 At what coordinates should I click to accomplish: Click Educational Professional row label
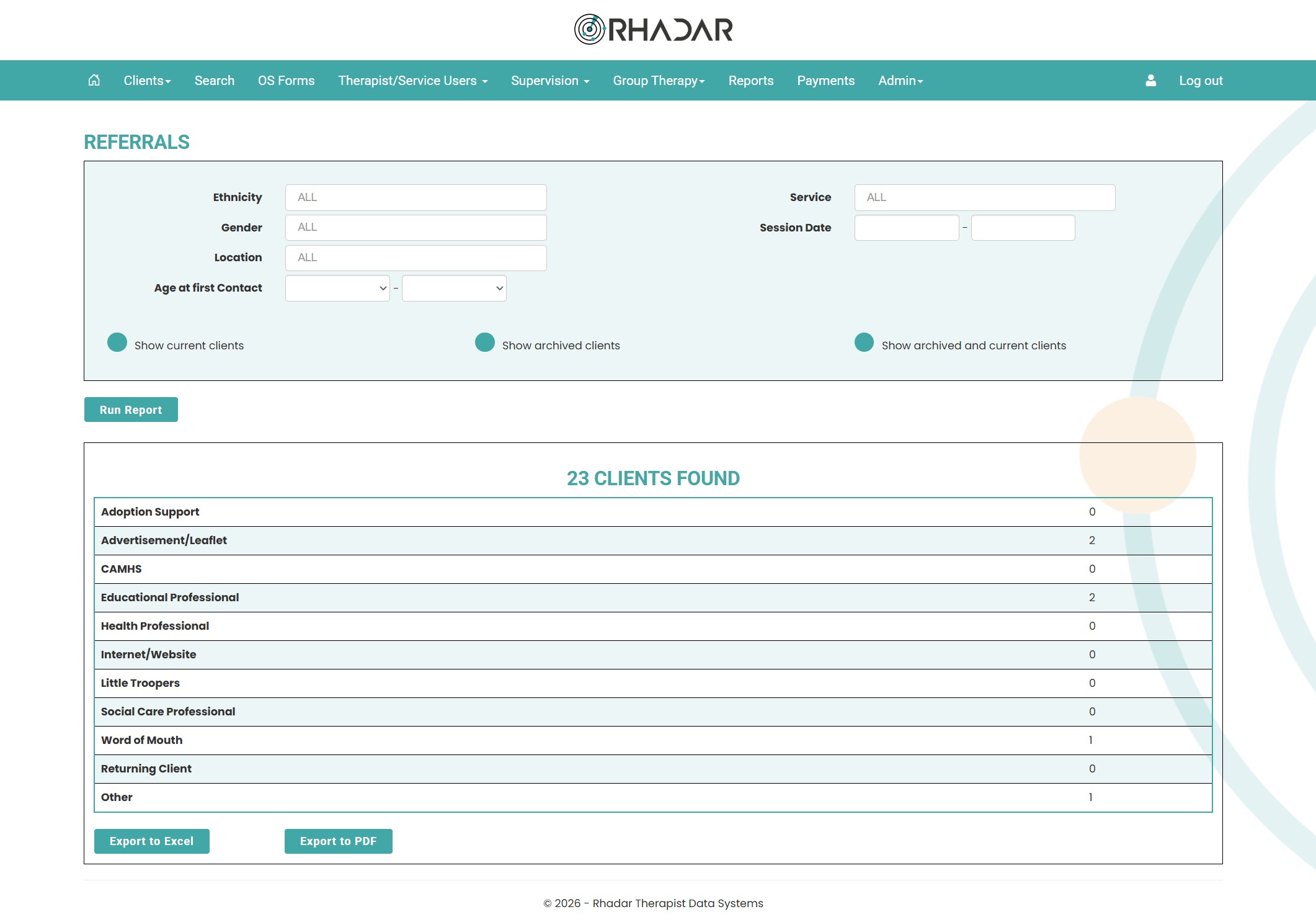pos(170,598)
